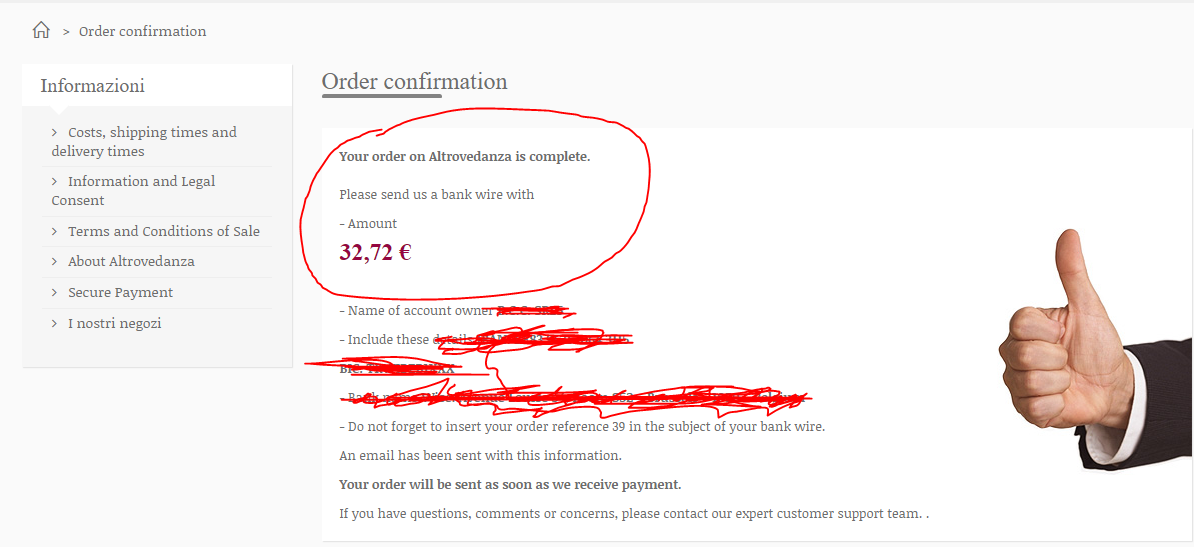Click the 32,72 € amount
Screen dimensions: 1194x547
[x=375, y=252]
